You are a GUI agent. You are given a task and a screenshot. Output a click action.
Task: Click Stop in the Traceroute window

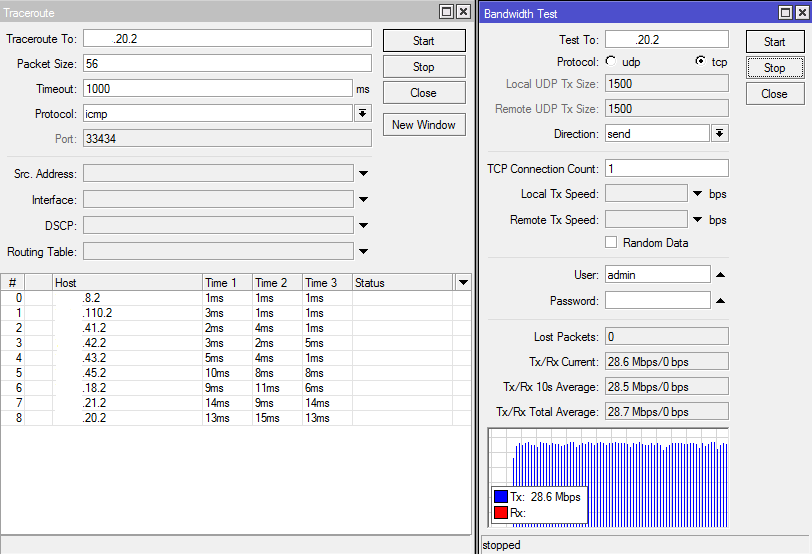pyautogui.click(x=424, y=67)
